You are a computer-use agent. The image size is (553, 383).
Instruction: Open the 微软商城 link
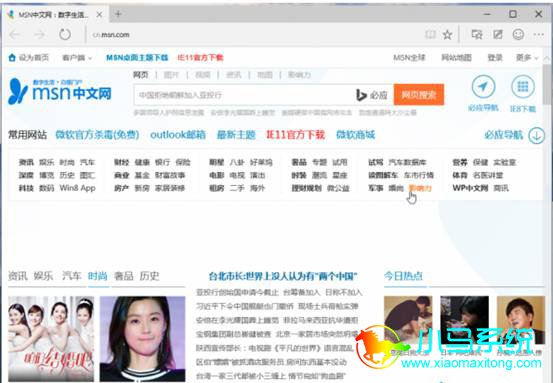coord(356,135)
